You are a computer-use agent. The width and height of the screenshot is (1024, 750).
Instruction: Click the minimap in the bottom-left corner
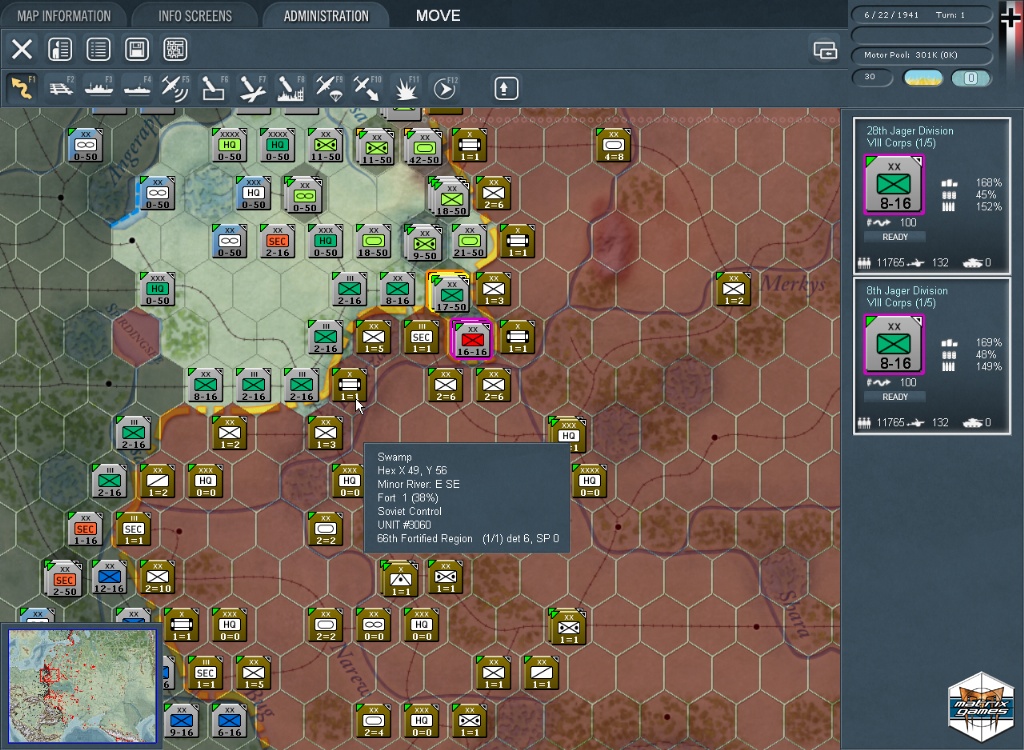[82, 686]
